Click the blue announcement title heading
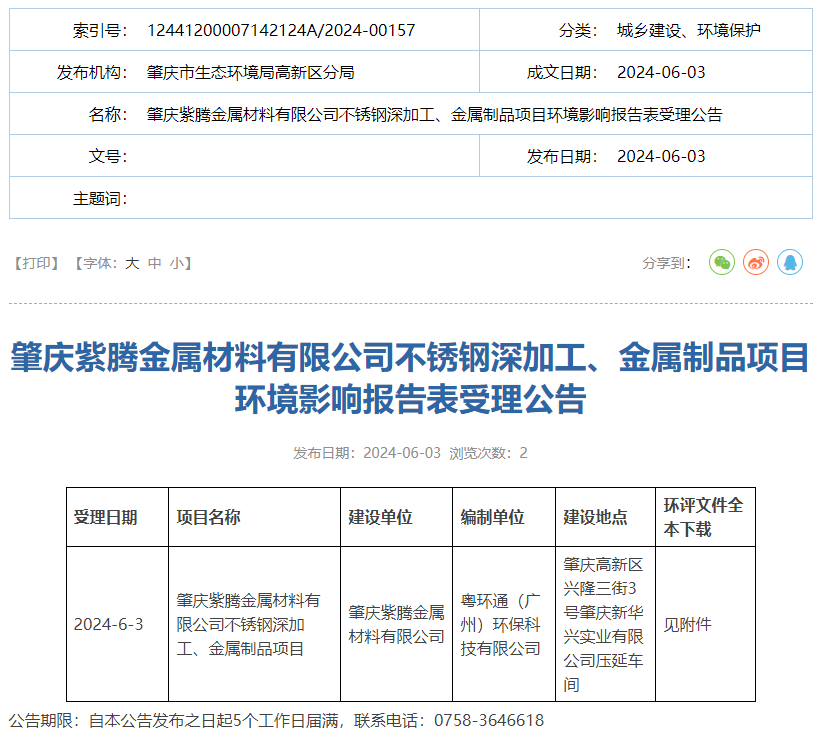Viewport: 828px width, 745px height. (x=410, y=378)
